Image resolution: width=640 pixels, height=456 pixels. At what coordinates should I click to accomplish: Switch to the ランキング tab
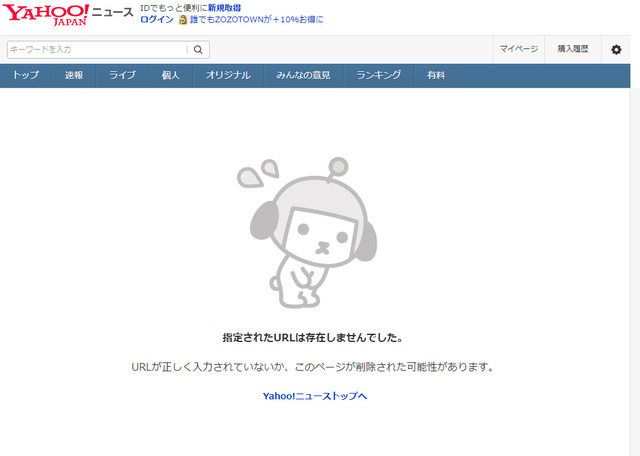[378, 76]
